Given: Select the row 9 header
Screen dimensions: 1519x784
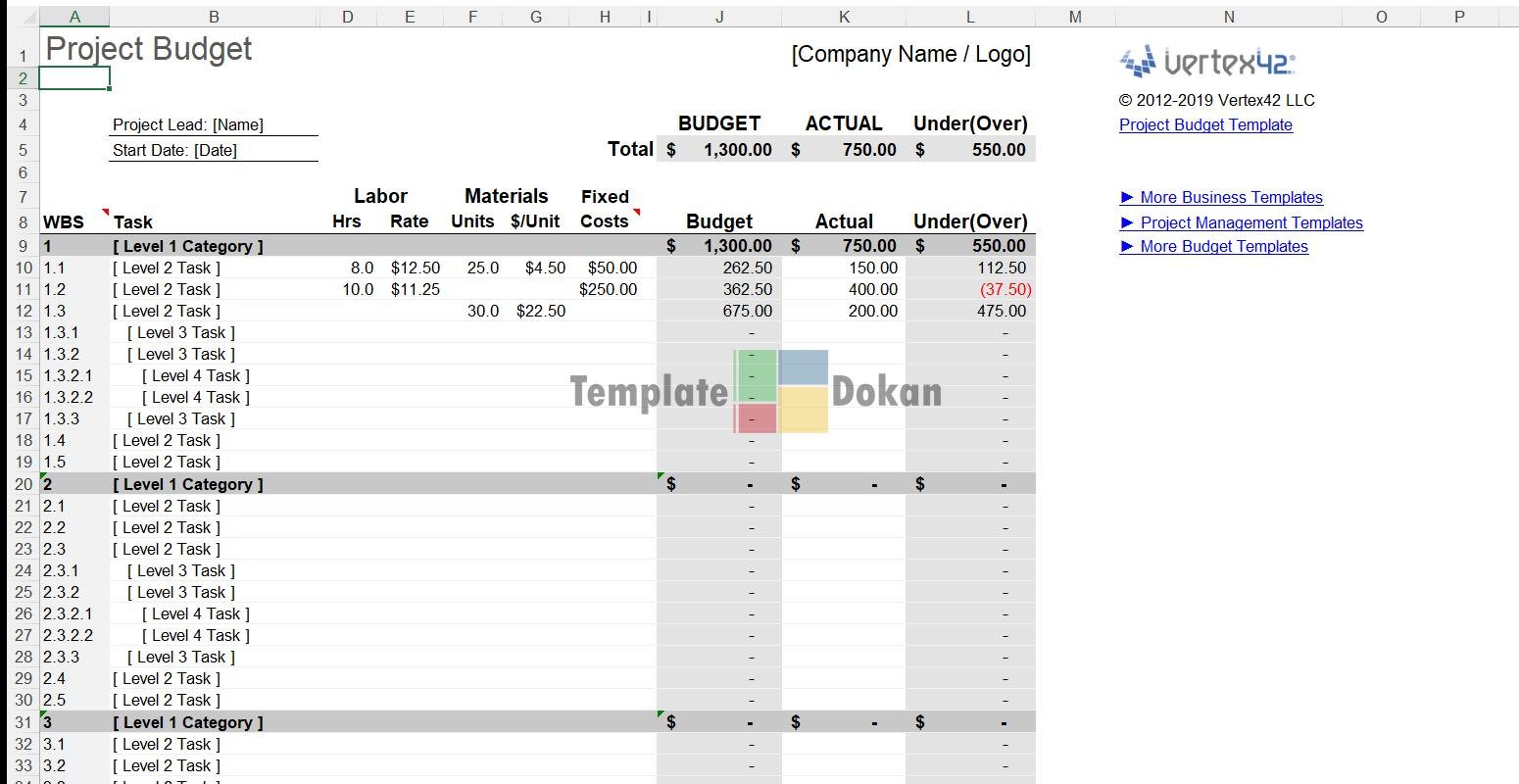Looking at the screenshot, I should click(x=23, y=246).
